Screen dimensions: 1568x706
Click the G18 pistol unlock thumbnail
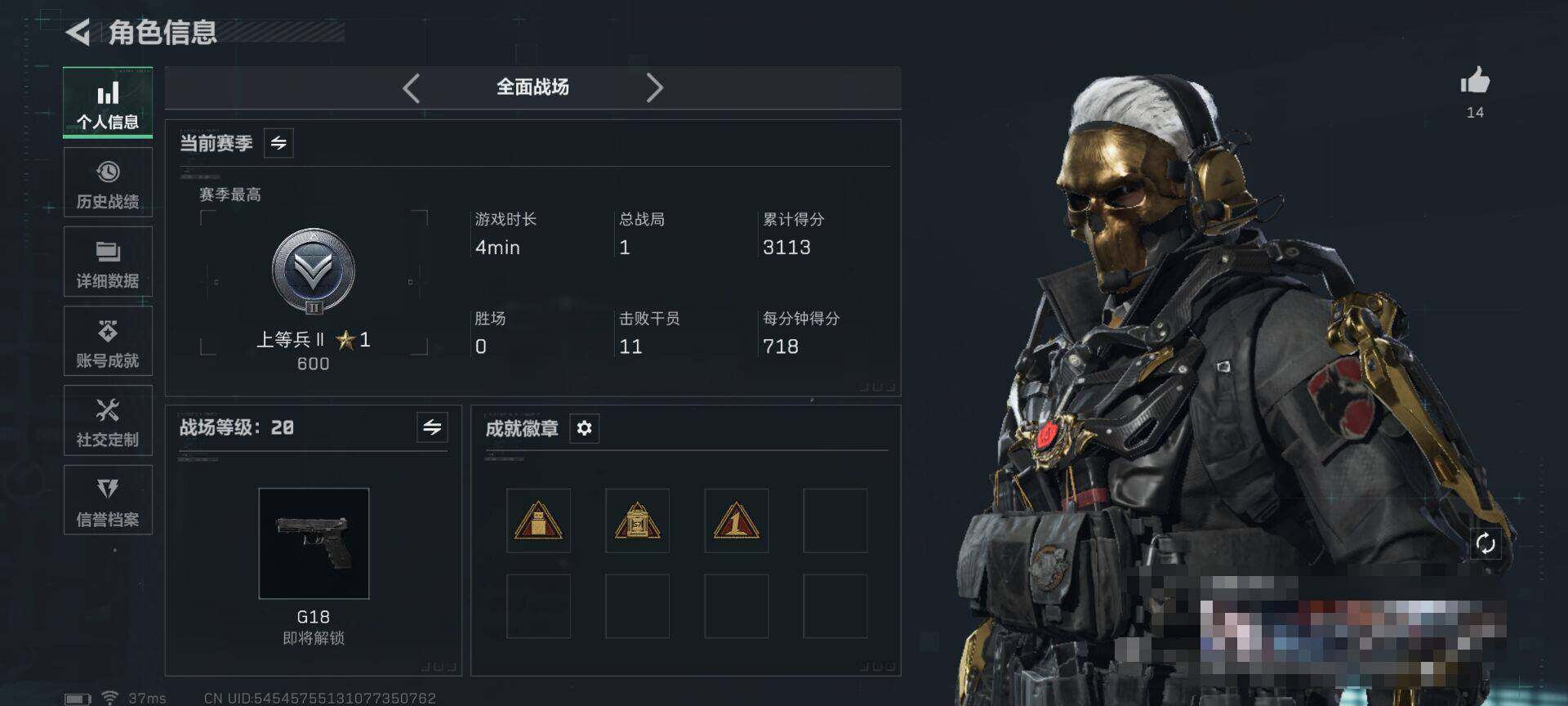[314, 543]
